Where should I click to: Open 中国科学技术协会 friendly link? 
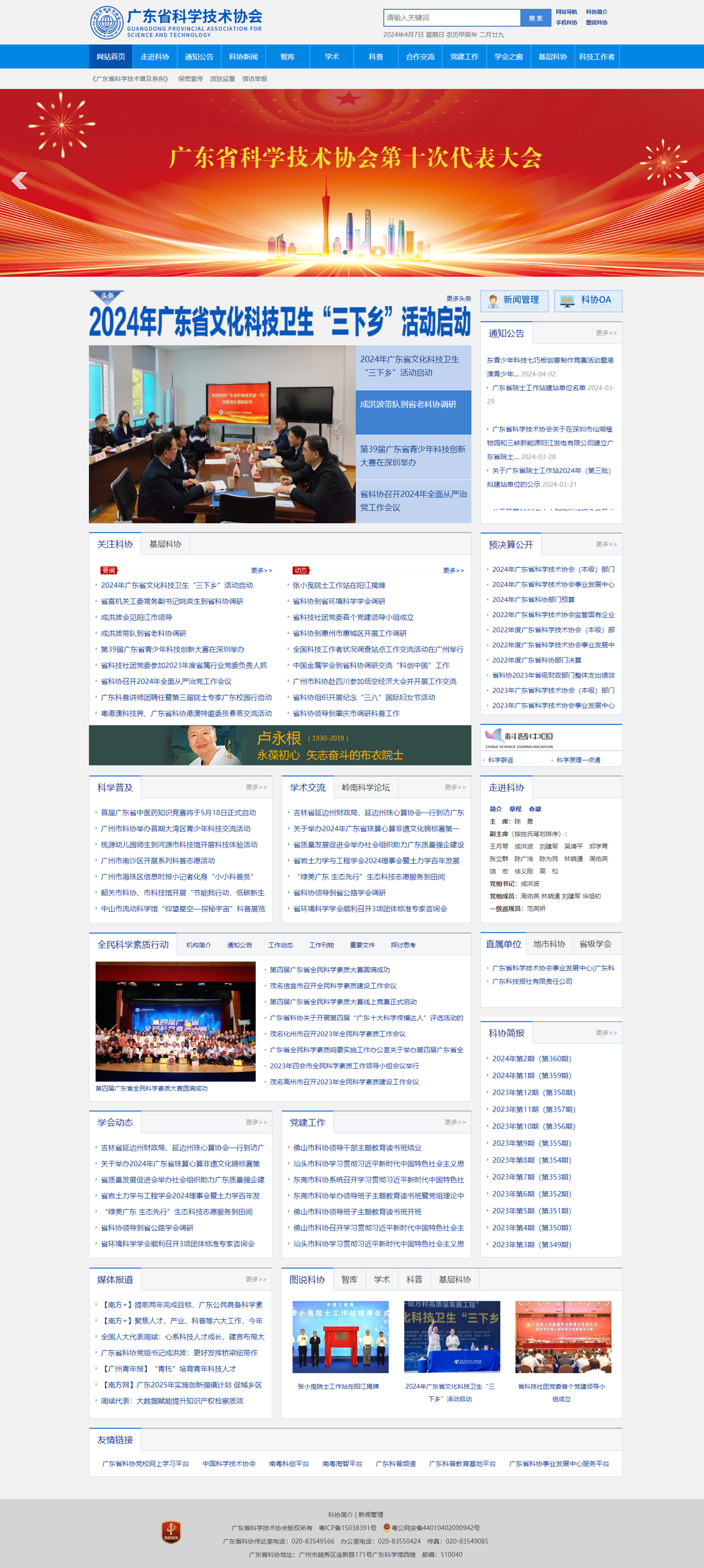tap(229, 1464)
